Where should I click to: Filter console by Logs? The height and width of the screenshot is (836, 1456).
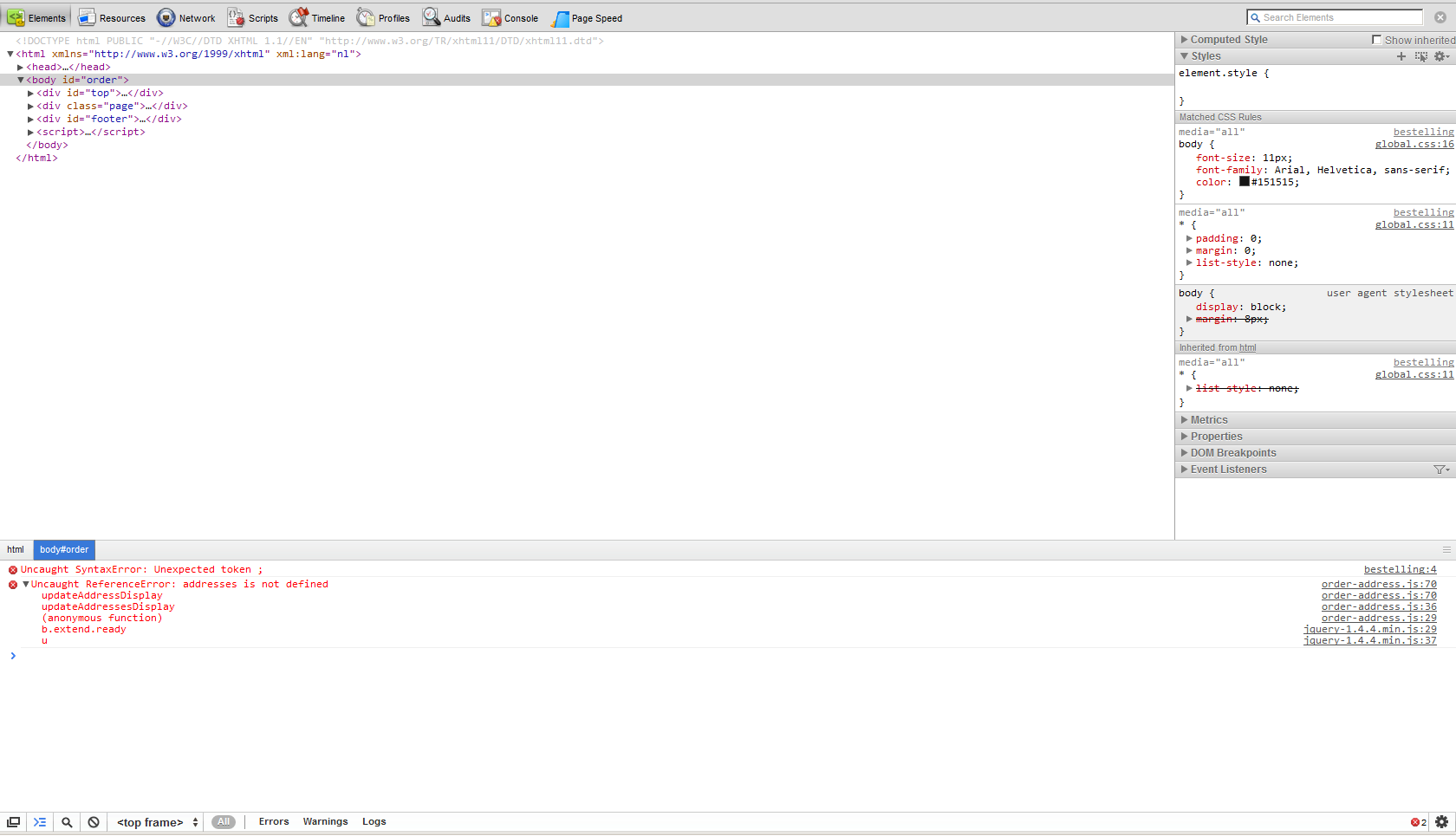374,822
